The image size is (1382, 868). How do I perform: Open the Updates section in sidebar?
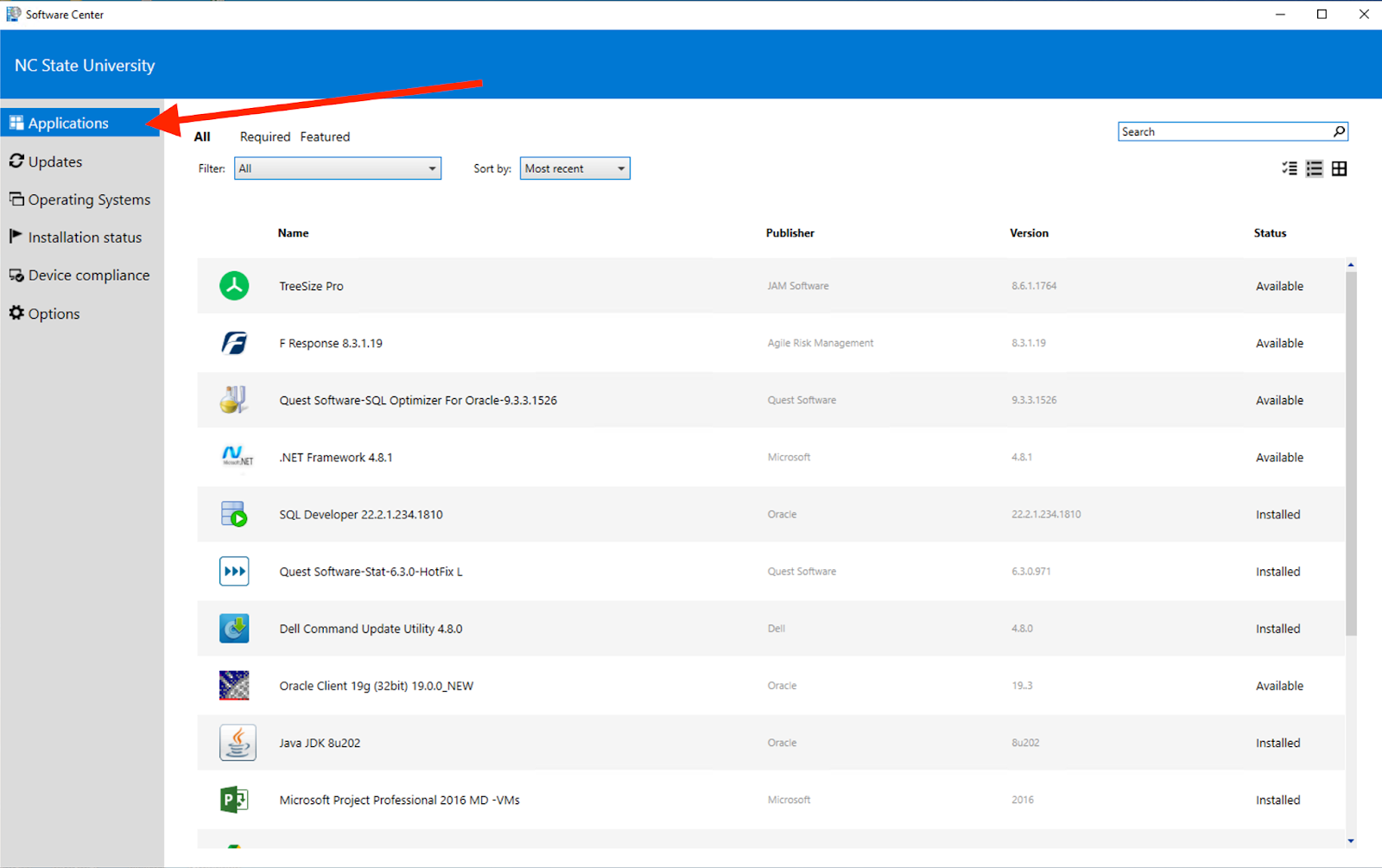pos(55,162)
